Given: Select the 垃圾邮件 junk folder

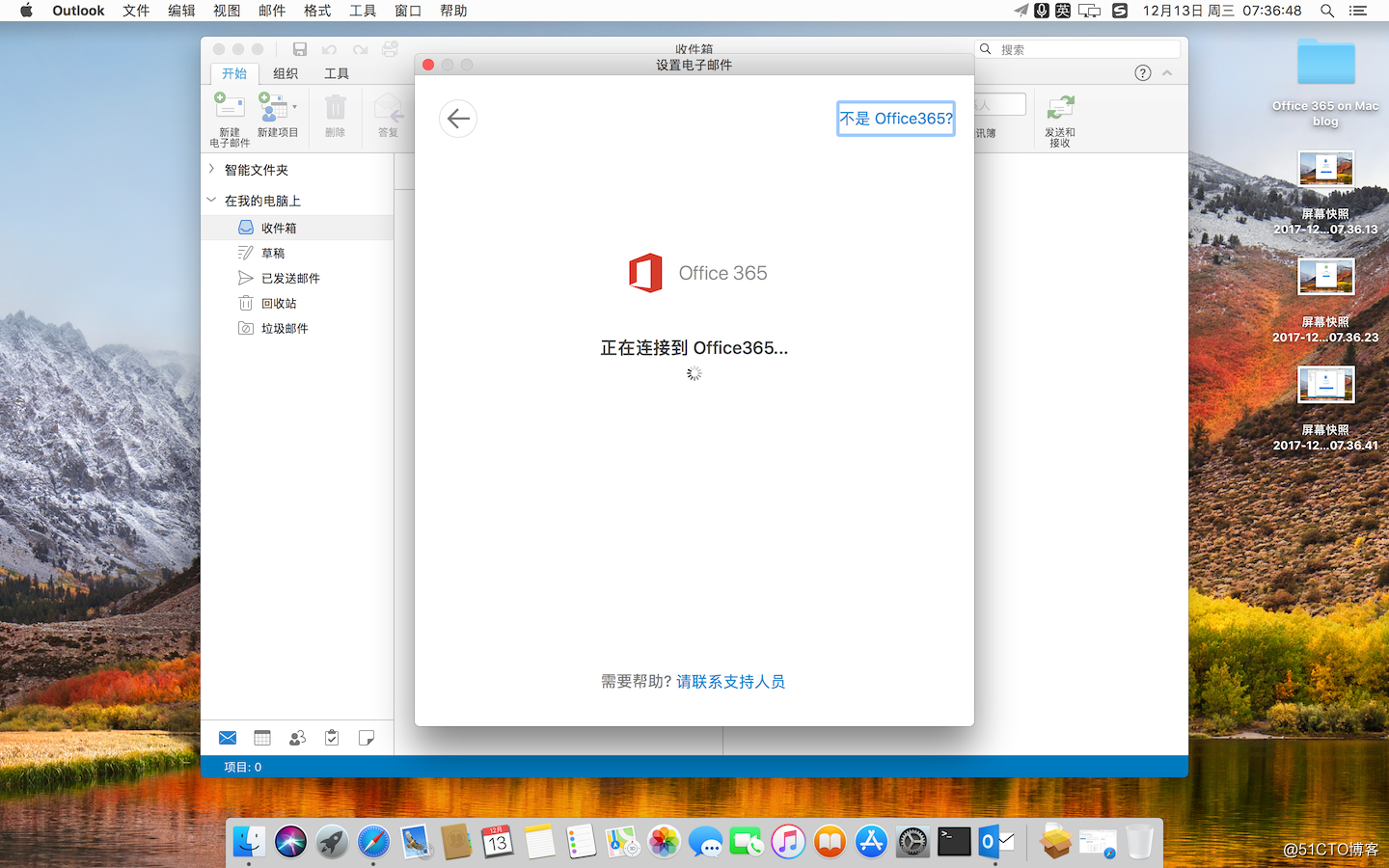Looking at the screenshot, I should click(297, 328).
